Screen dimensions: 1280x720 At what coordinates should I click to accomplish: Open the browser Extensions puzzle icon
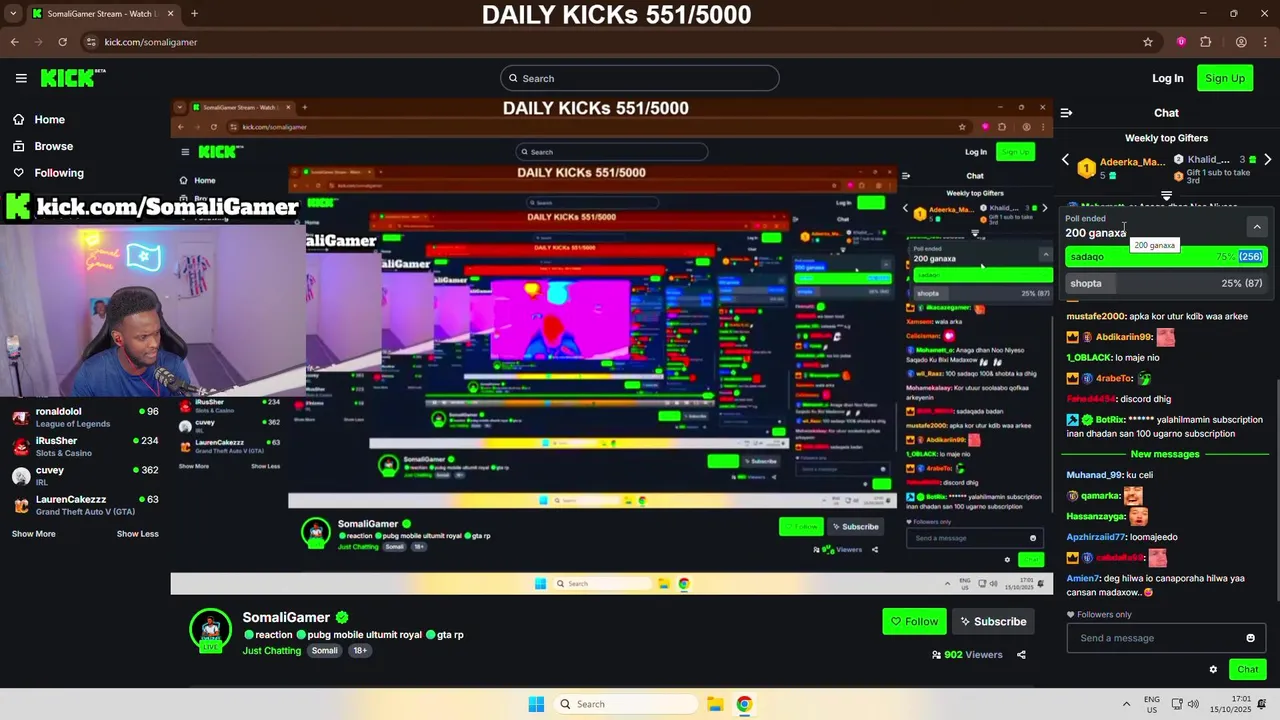click(1205, 42)
